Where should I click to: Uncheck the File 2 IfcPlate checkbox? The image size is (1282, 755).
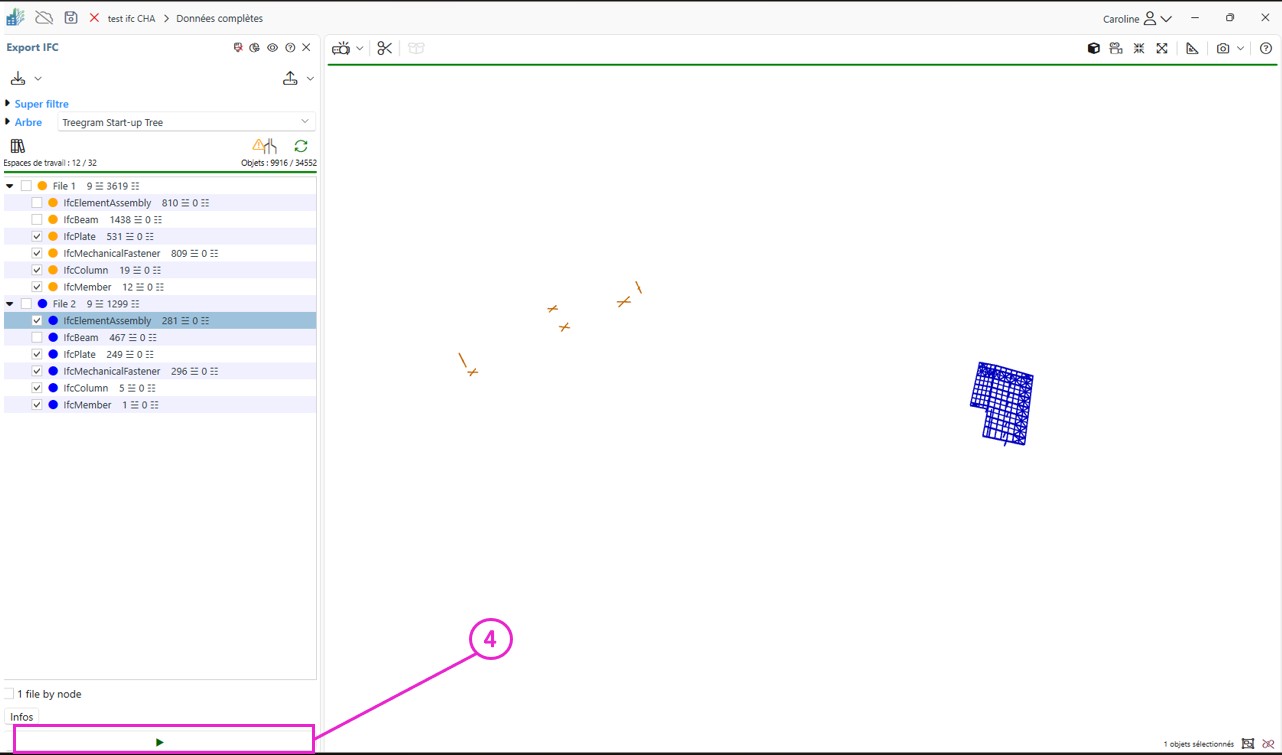(x=37, y=355)
